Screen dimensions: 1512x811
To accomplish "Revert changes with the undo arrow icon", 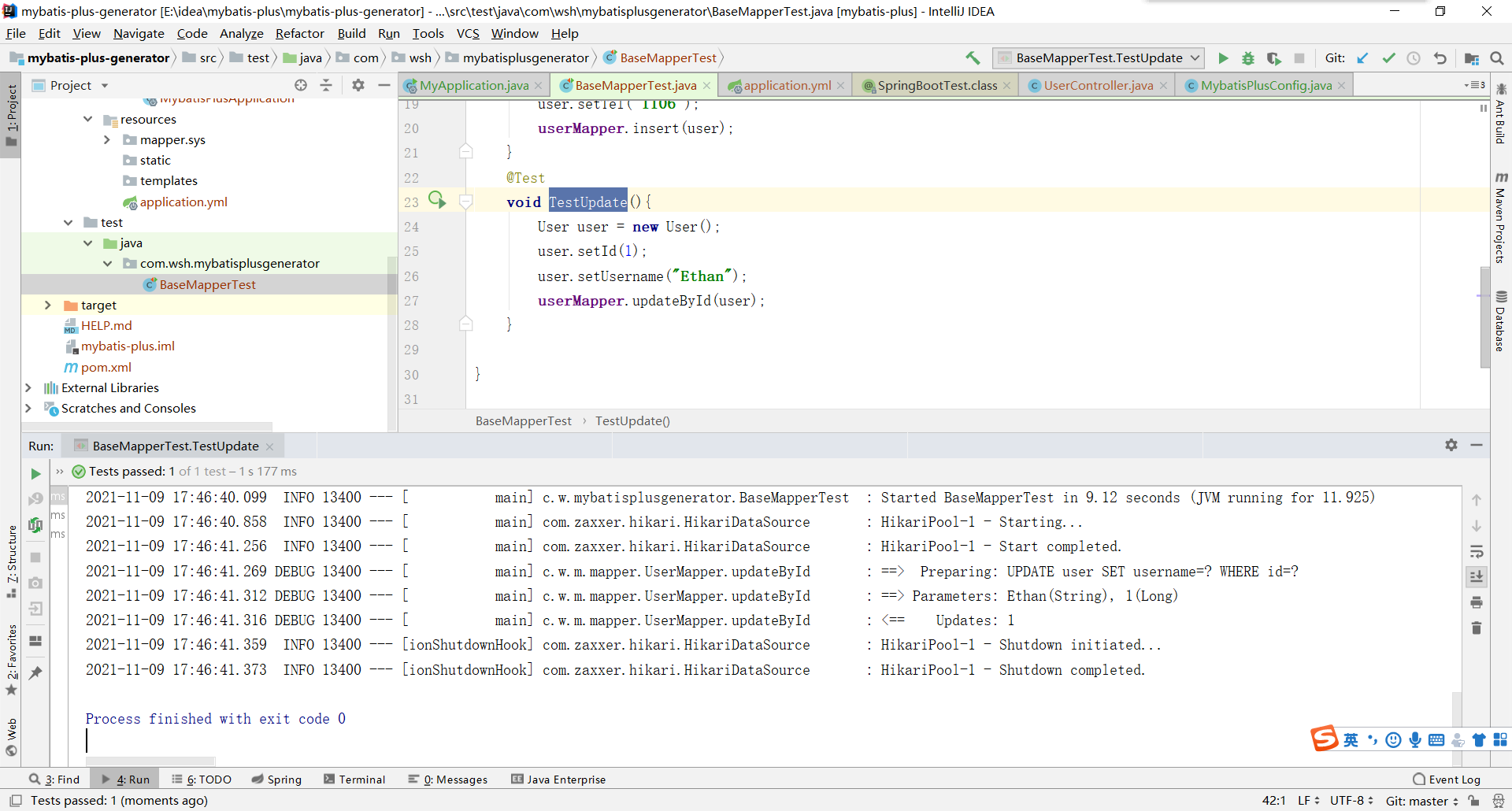I will [1440, 58].
